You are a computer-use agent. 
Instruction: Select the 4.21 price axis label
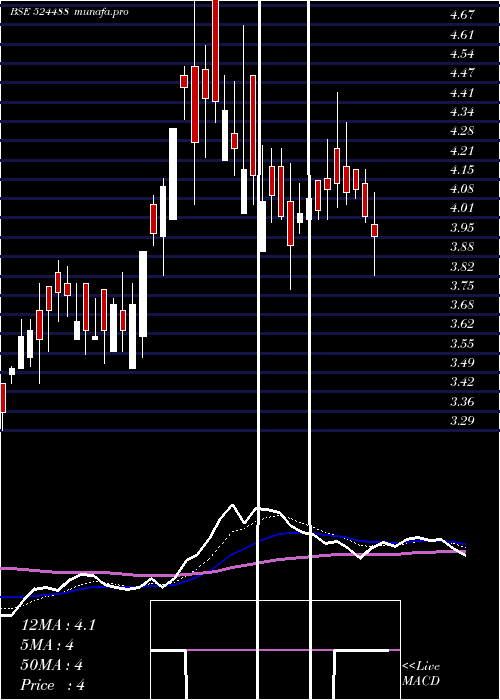click(x=462, y=150)
